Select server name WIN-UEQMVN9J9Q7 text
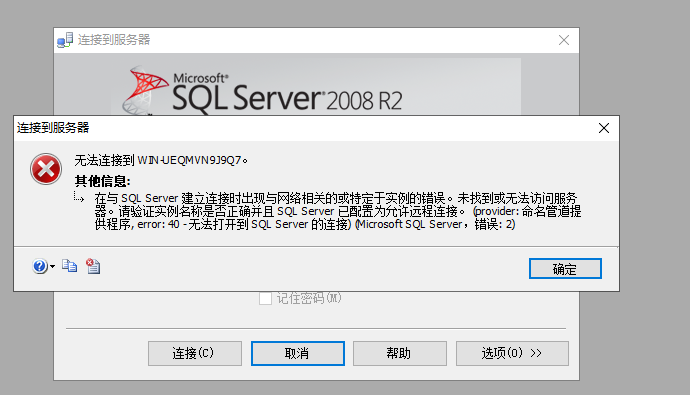The width and height of the screenshot is (690, 395). [189, 160]
